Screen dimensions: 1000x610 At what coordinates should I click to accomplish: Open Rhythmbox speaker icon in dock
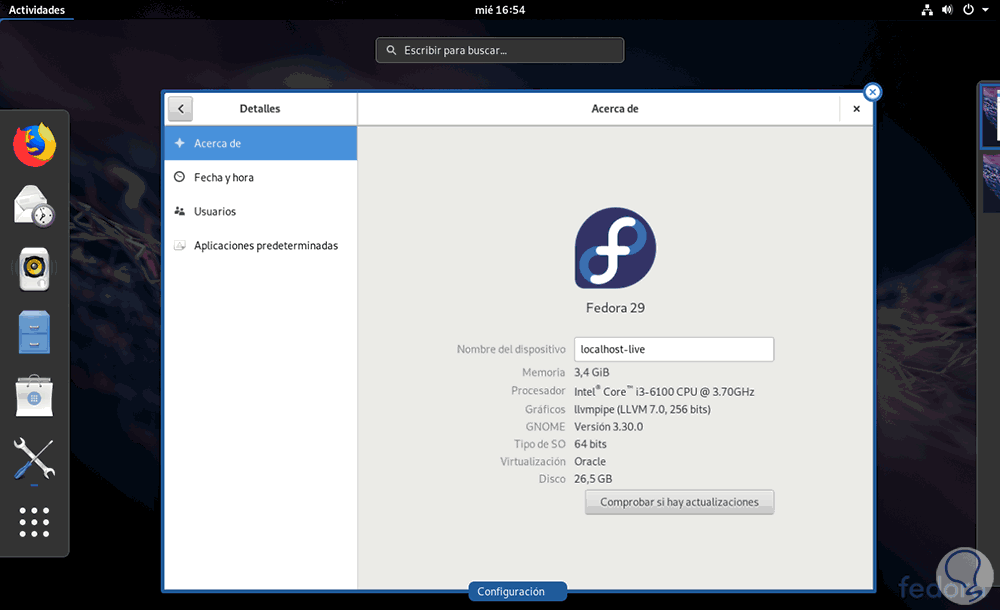(34, 269)
